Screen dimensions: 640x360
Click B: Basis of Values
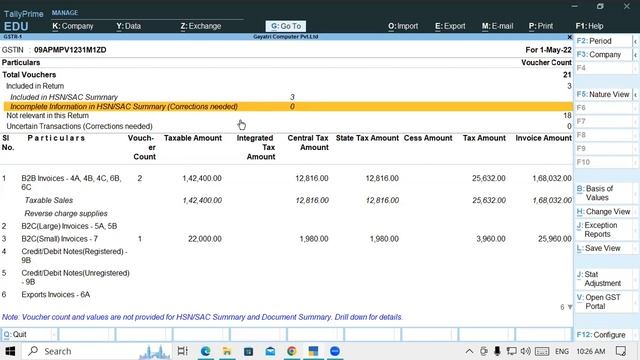click(604, 193)
